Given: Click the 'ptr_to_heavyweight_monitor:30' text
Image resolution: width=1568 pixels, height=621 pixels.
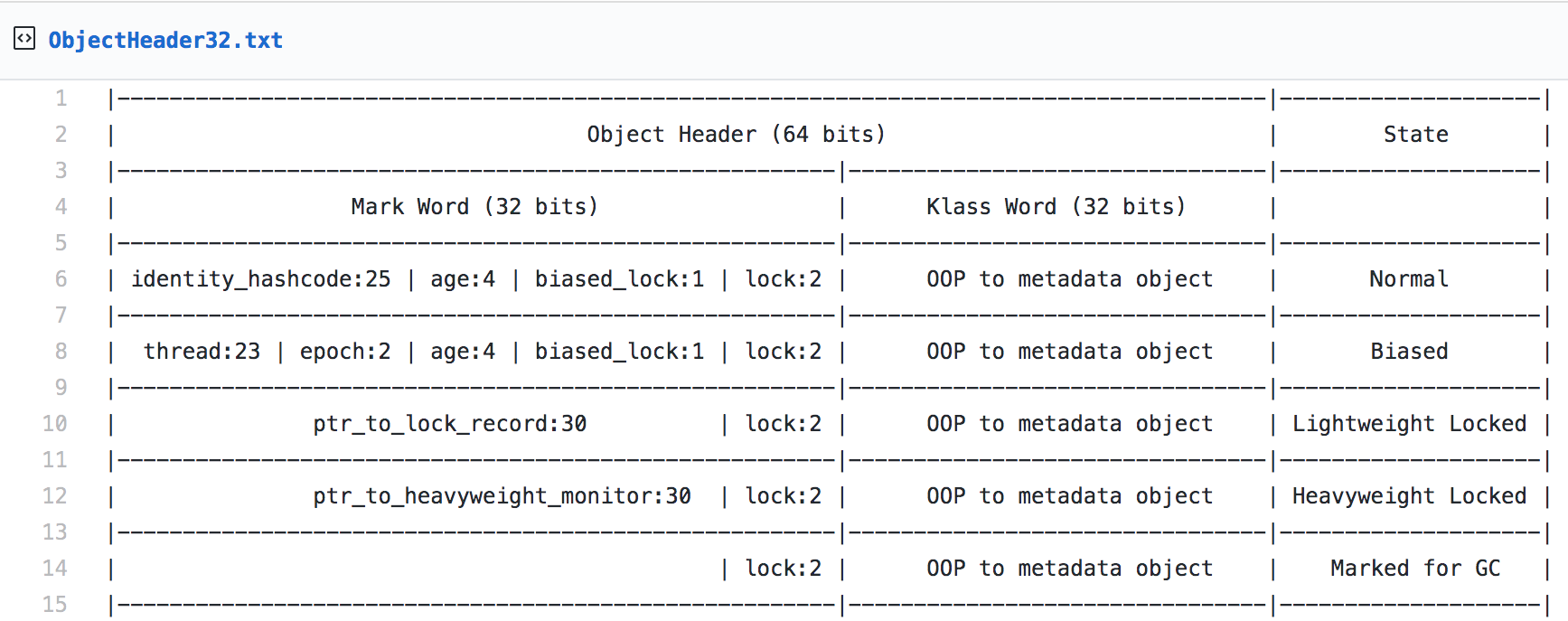Looking at the screenshot, I should [502, 496].
